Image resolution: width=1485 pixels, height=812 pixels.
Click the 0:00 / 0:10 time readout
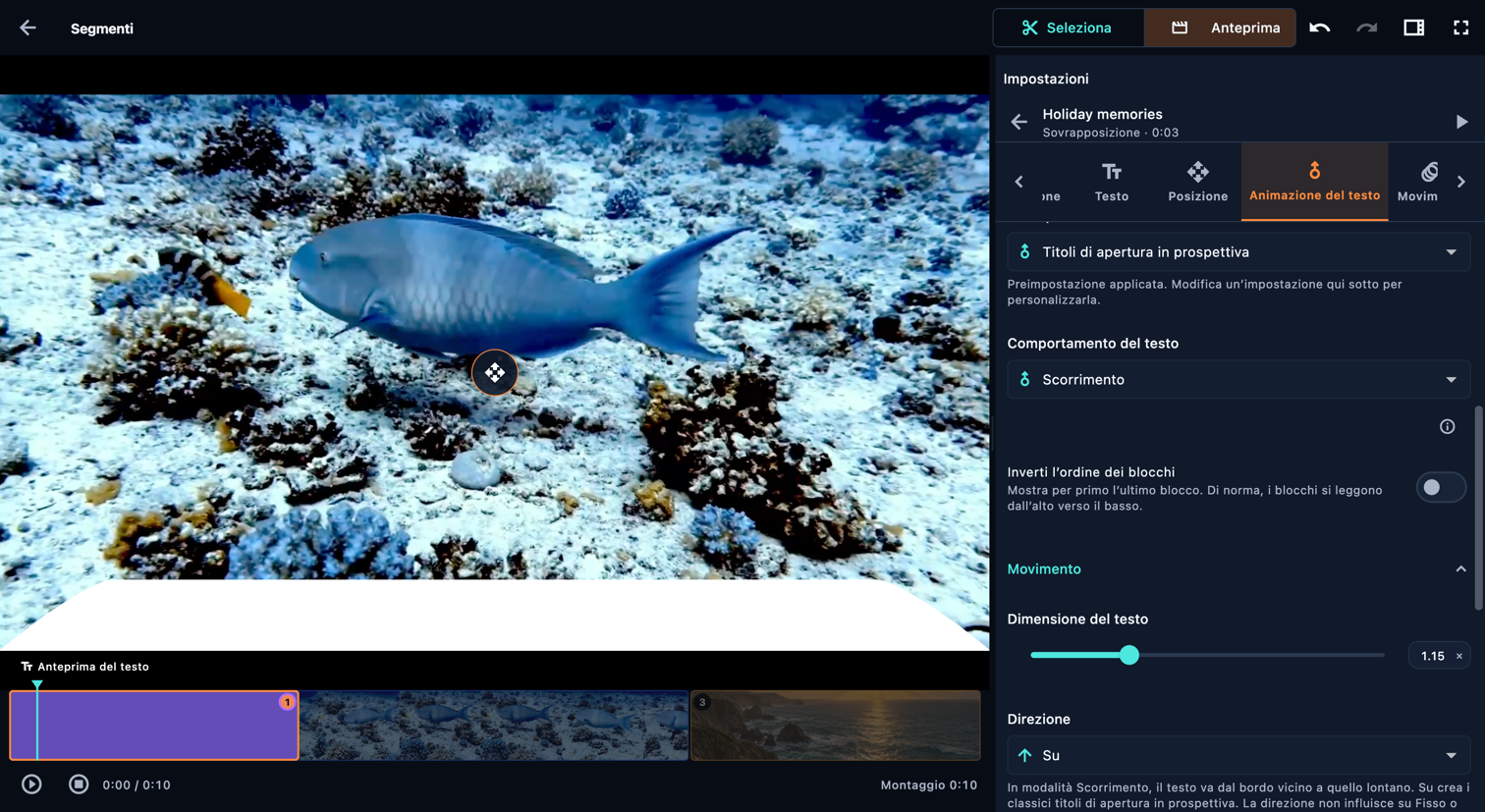point(137,785)
